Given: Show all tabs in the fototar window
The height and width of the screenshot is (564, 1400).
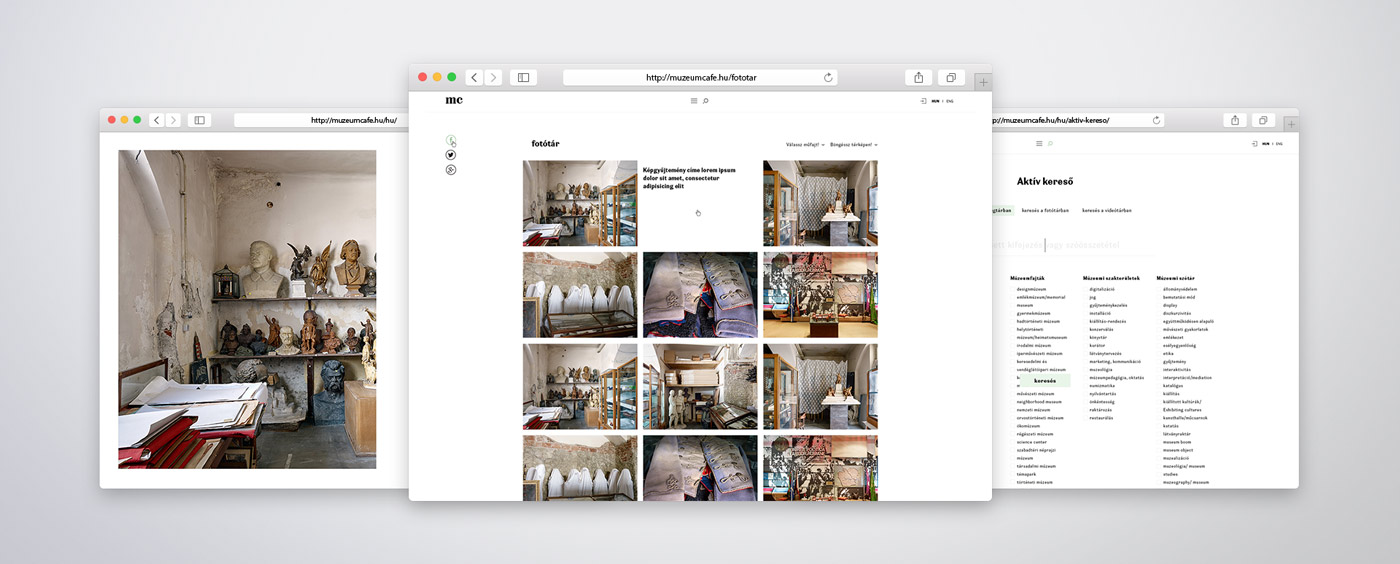Looking at the screenshot, I should coord(951,77).
